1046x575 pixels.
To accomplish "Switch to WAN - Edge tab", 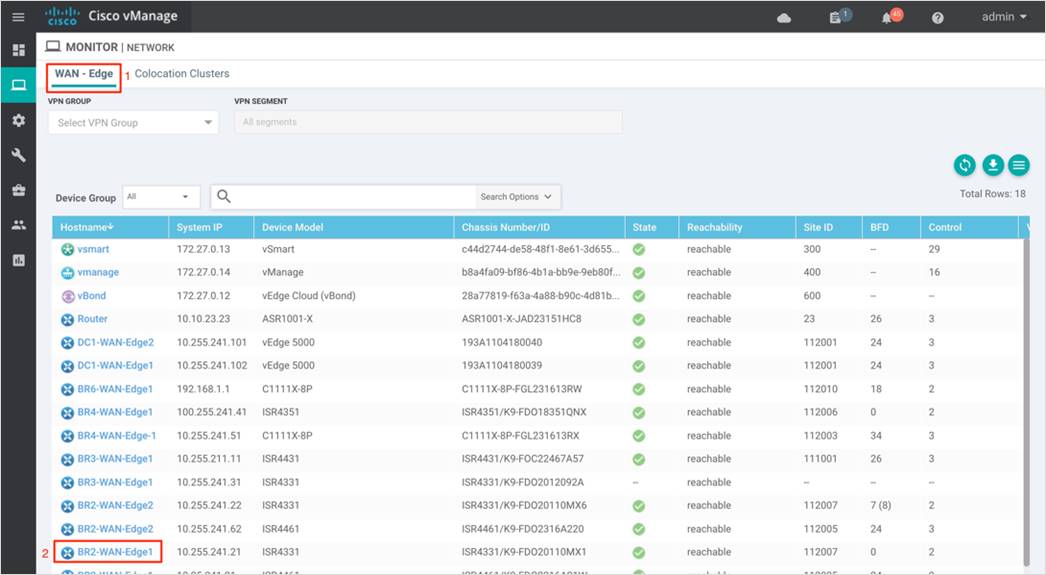I will pos(84,73).
